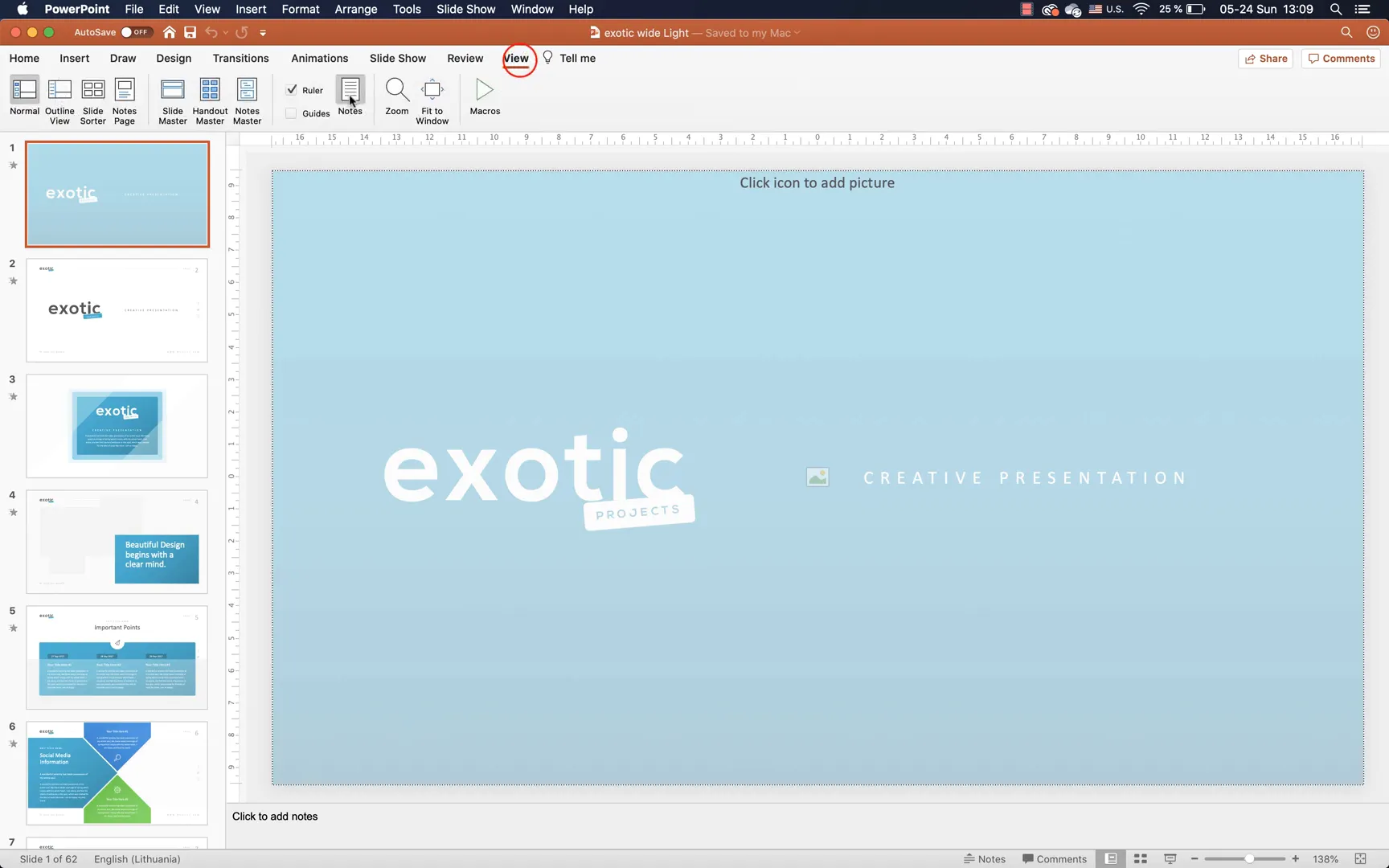The height and width of the screenshot is (868, 1389).
Task: Open the Comments panel
Action: (1340, 58)
